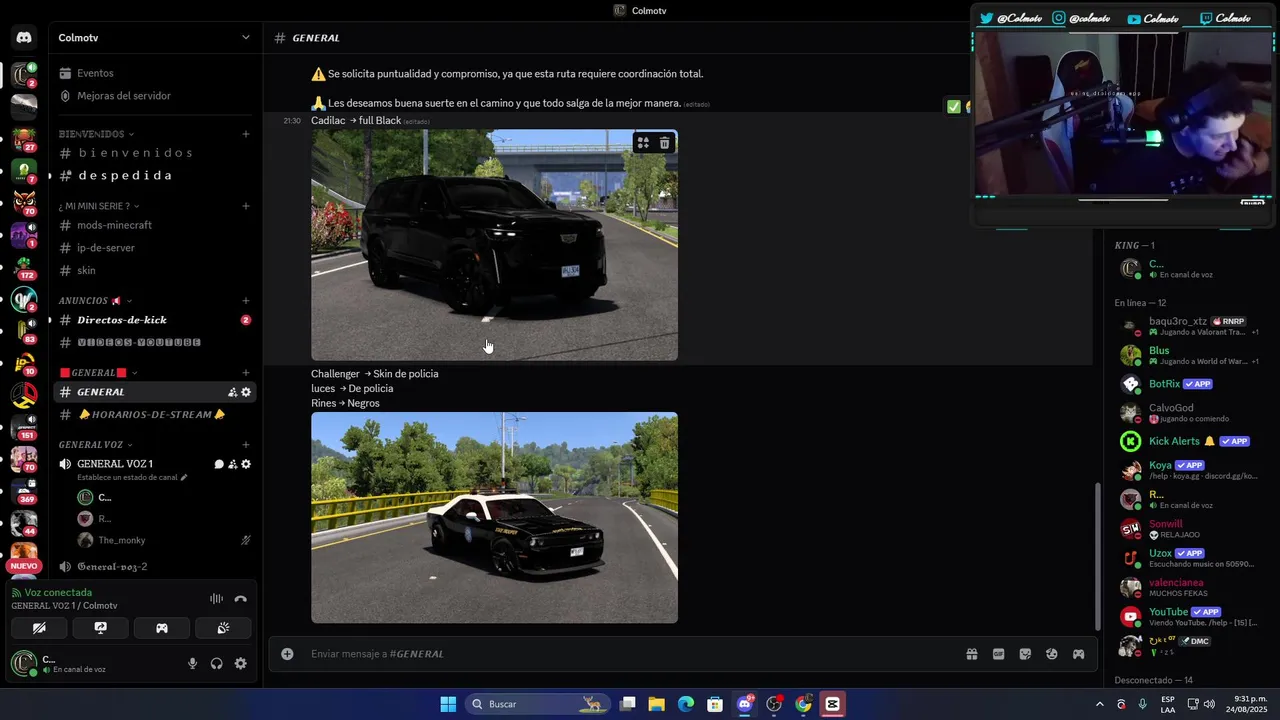This screenshot has width=1280, height=720.
Task: Add channel to ANUNCIOS category
Action: tap(246, 300)
